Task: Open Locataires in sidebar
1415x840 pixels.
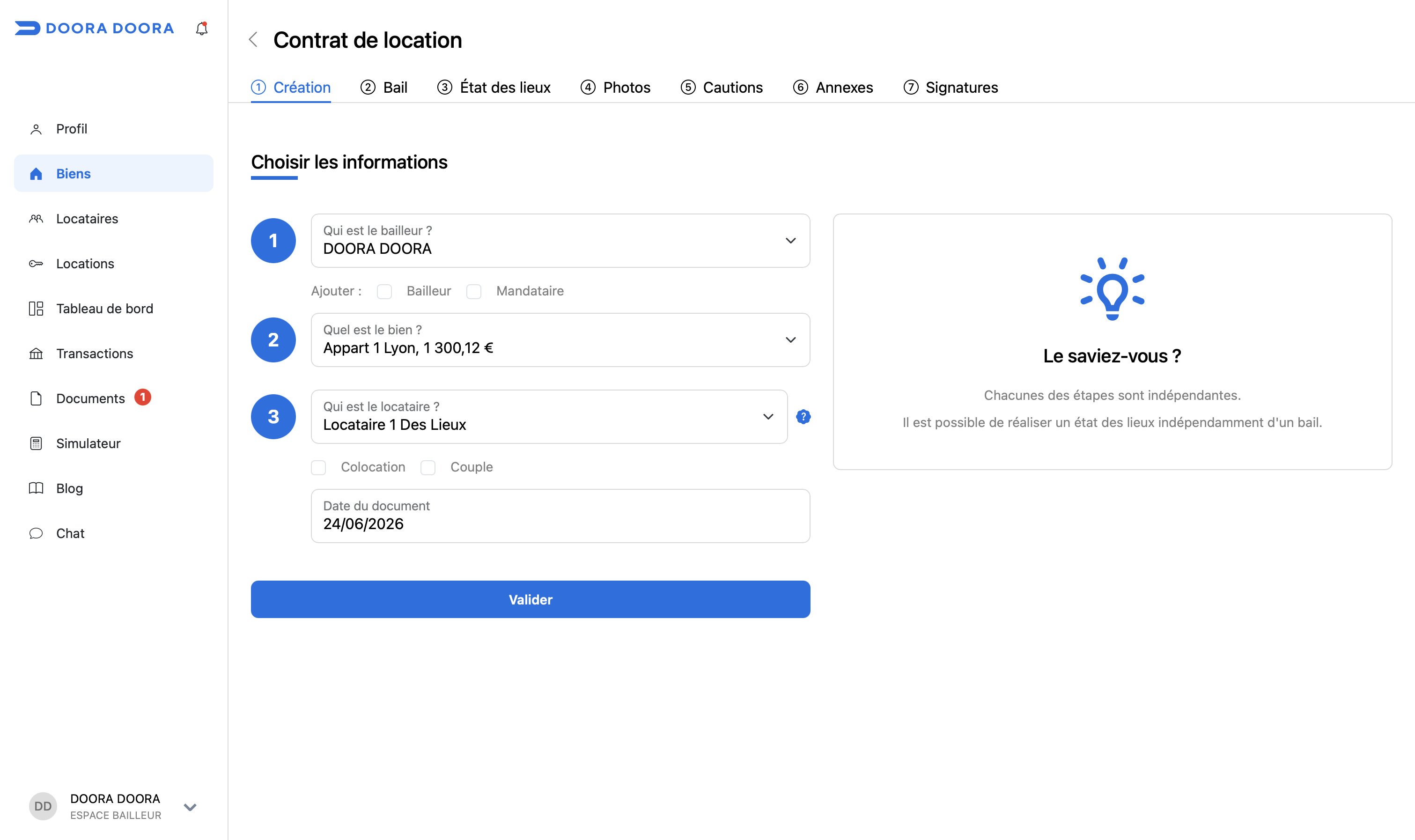Action: [x=114, y=219]
